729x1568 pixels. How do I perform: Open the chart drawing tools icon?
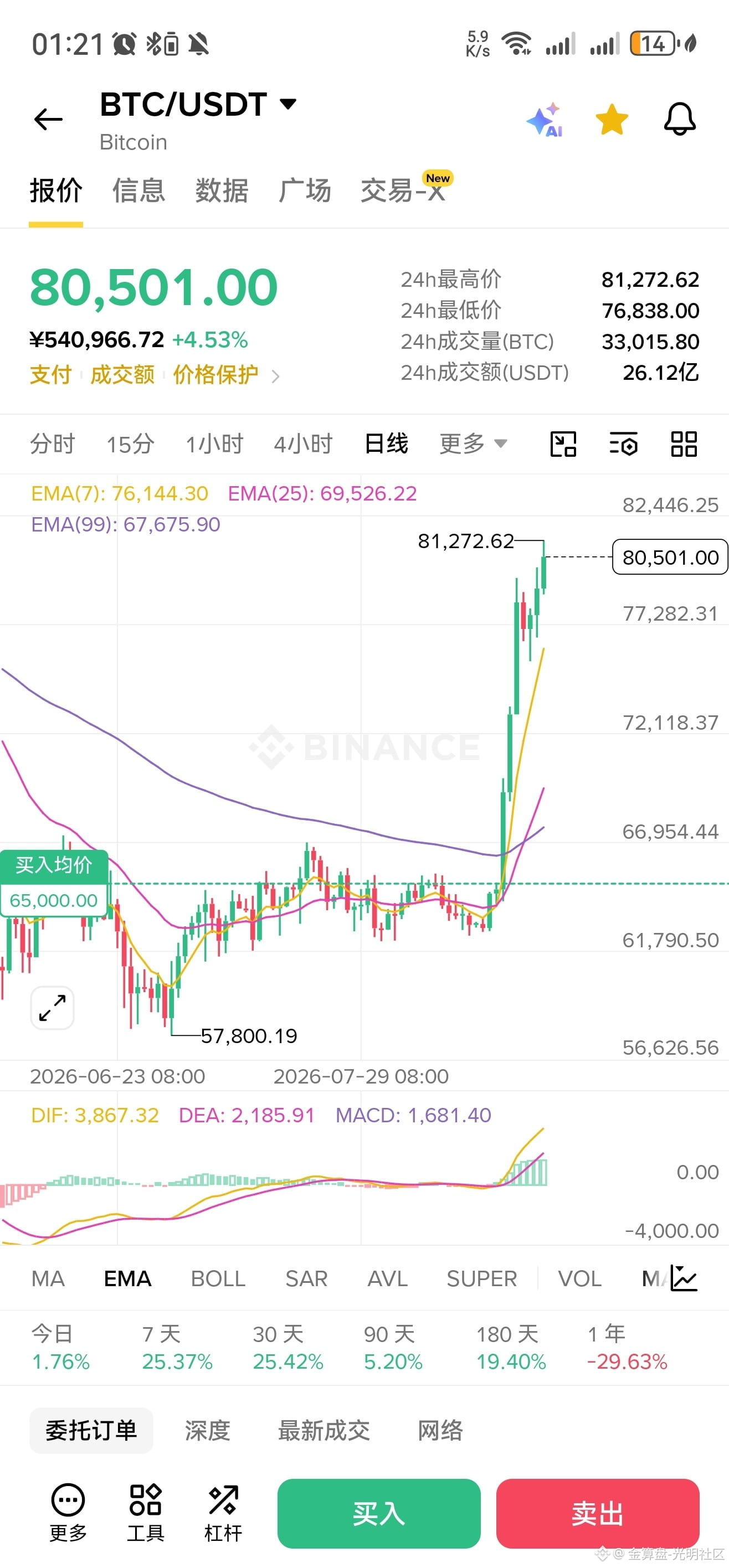[x=563, y=443]
